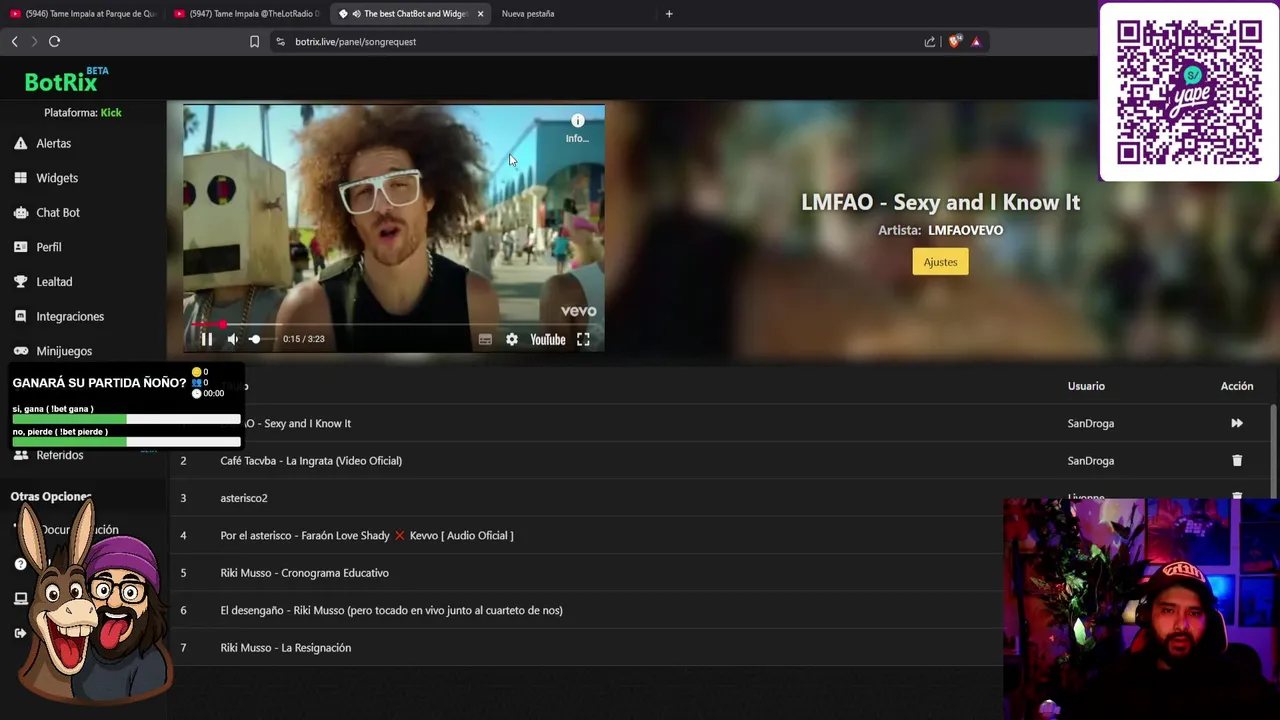The height and width of the screenshot is (720, 1280).
Task: Open the Brave Shields lion icon
Action: coord(955,41)
